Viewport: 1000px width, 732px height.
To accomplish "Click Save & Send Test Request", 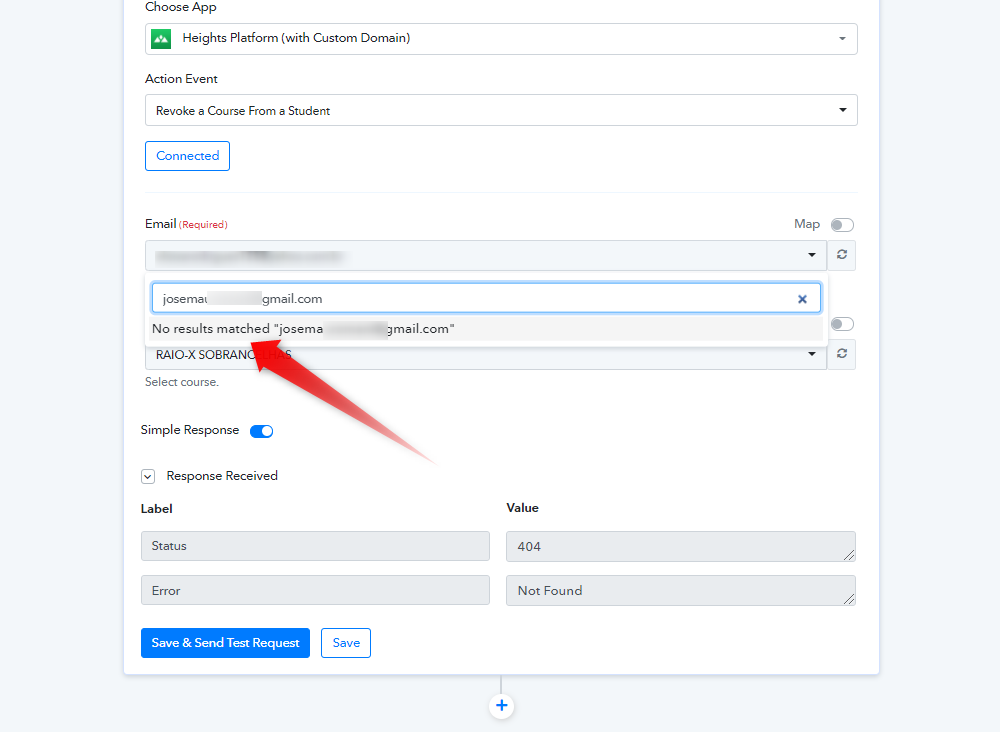I will tap(225, 643).
